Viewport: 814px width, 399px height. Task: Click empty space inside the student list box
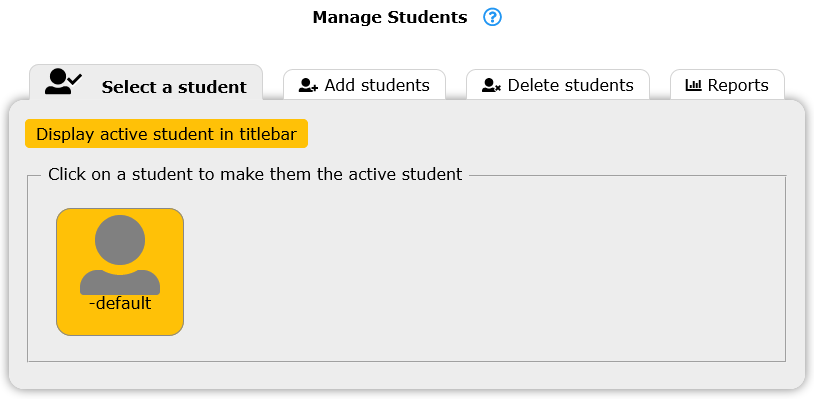tap(483, 270)
